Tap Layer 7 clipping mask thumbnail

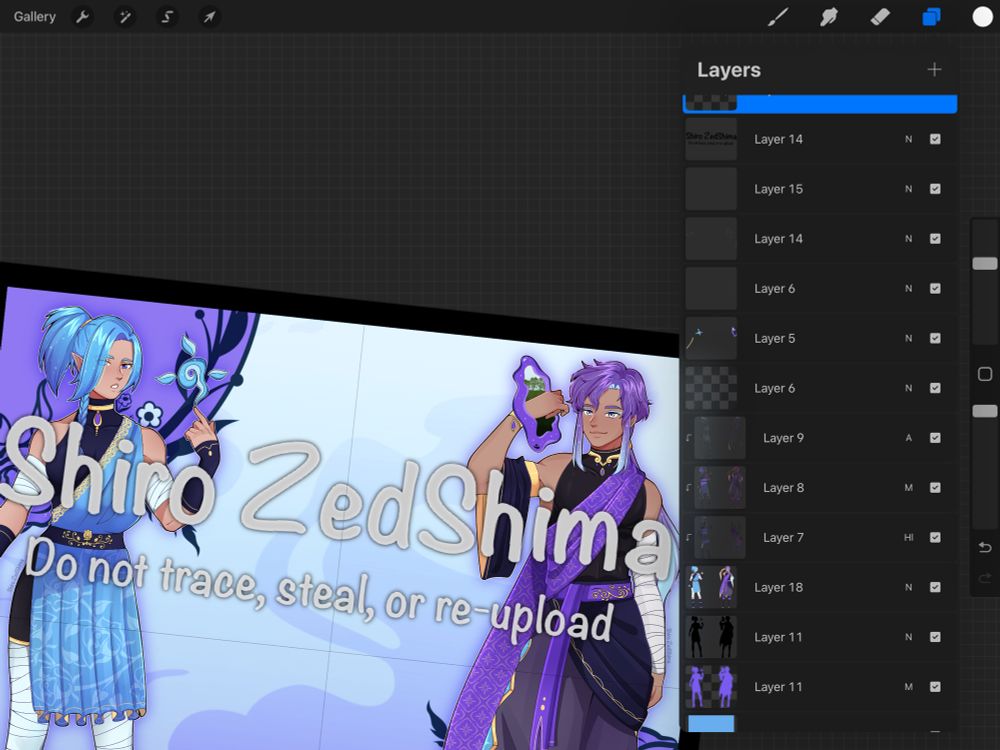pos(719,537)
